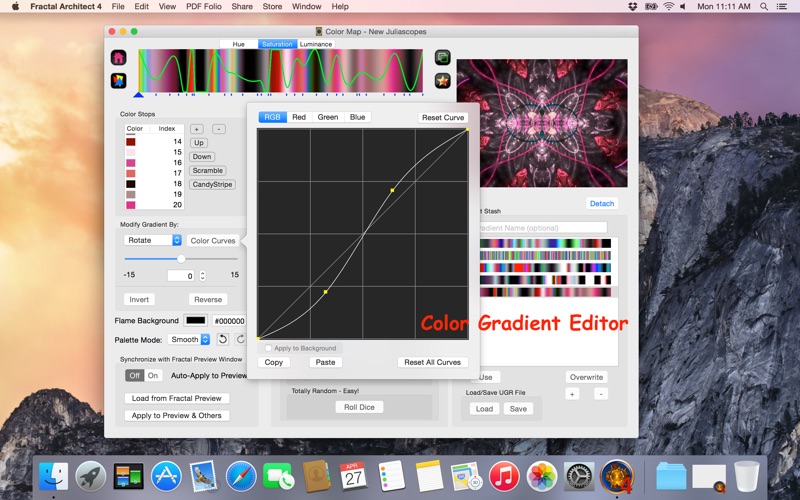Screen dimensions: 800x500
Task: Open Calendar showing APR 27
Action: (x=353, y=477)
